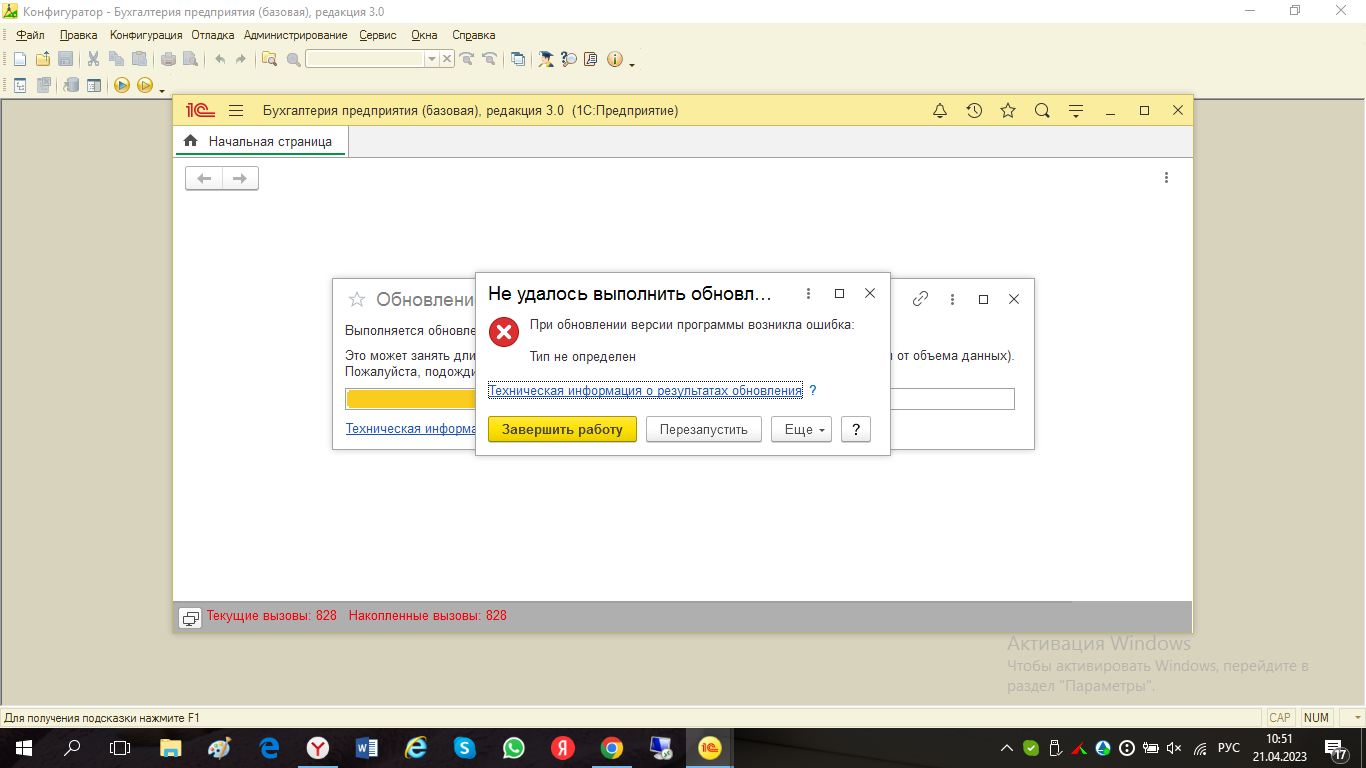
Task: Click the Save floppy disk toolbar icon
Action: coord(65,59)
